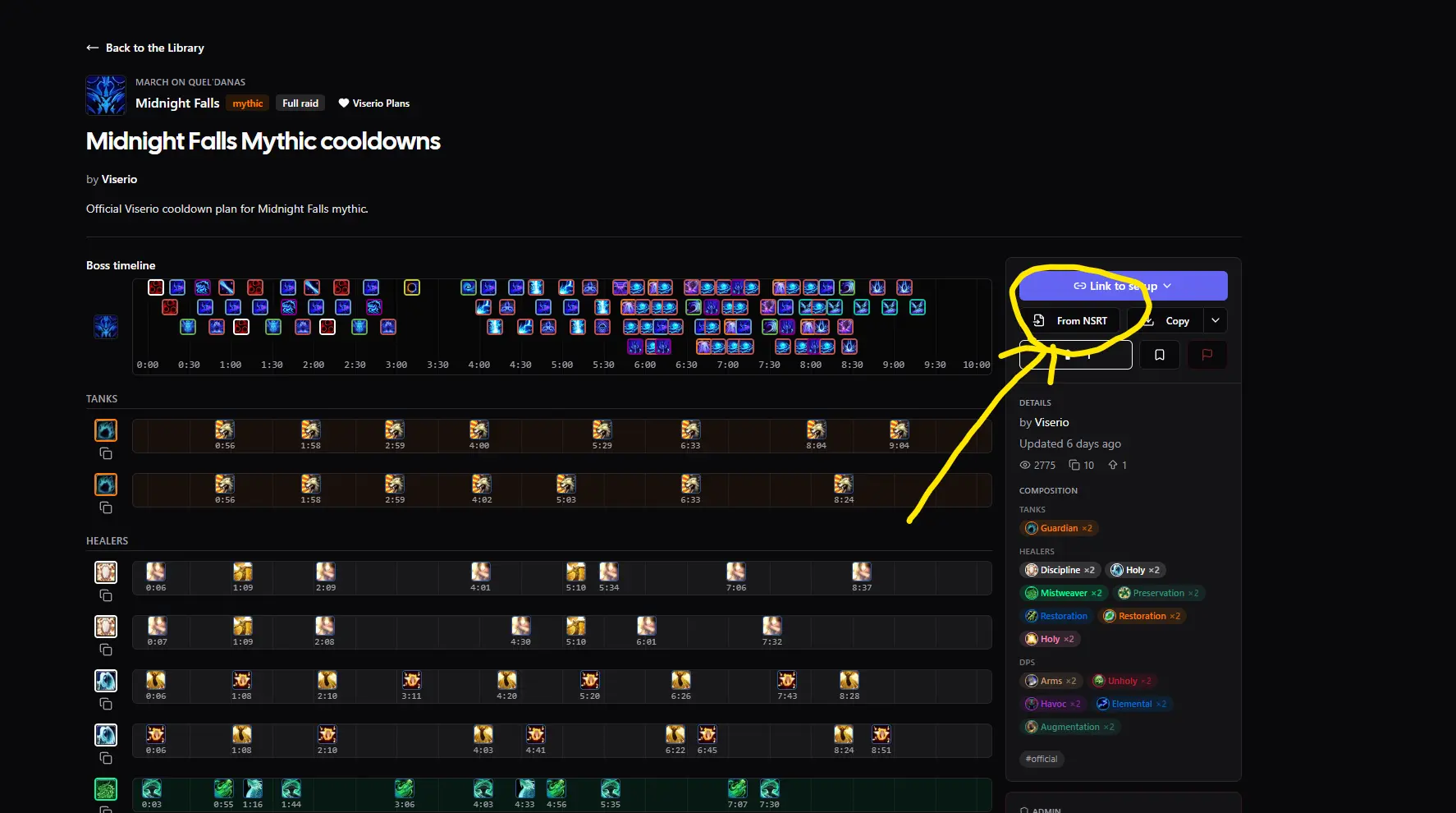Image resolution: width=1456 pixels, height=813 pixels.
Task: Select the Guardian icon of the row ending at 9:04
Action: 106,430
